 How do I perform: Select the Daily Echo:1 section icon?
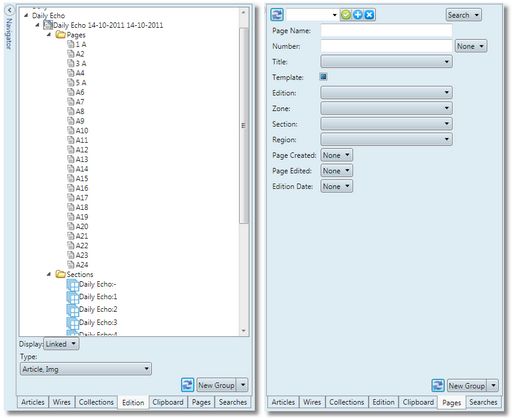[73, 297]
